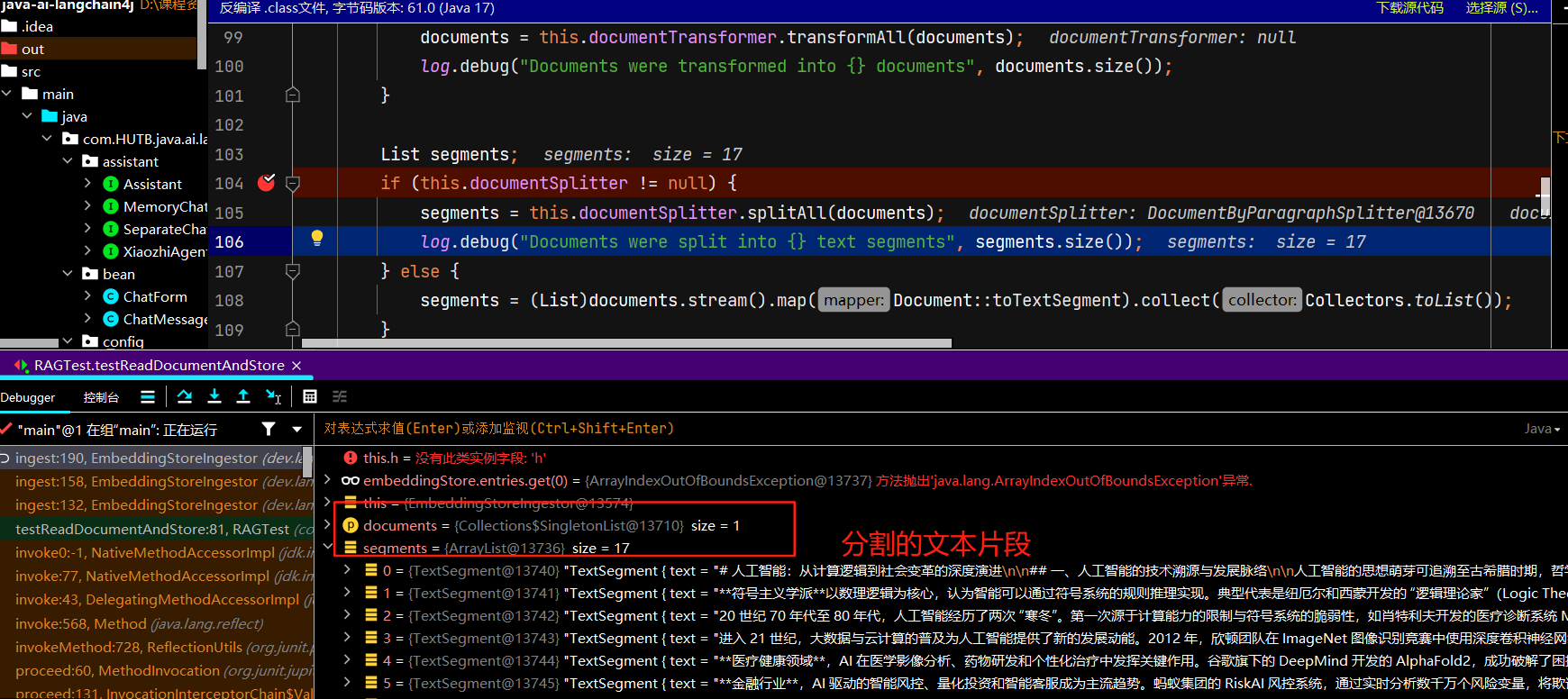Toggle the breakpoint on line 104
This screenshot has width=1568, height=699.
267,183
